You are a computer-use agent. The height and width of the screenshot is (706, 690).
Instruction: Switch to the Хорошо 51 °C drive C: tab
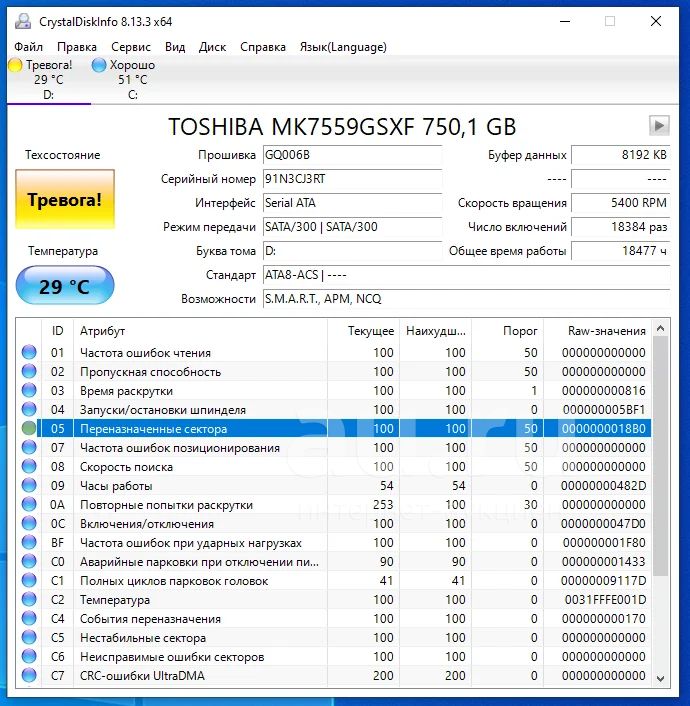tap(132, 79)
